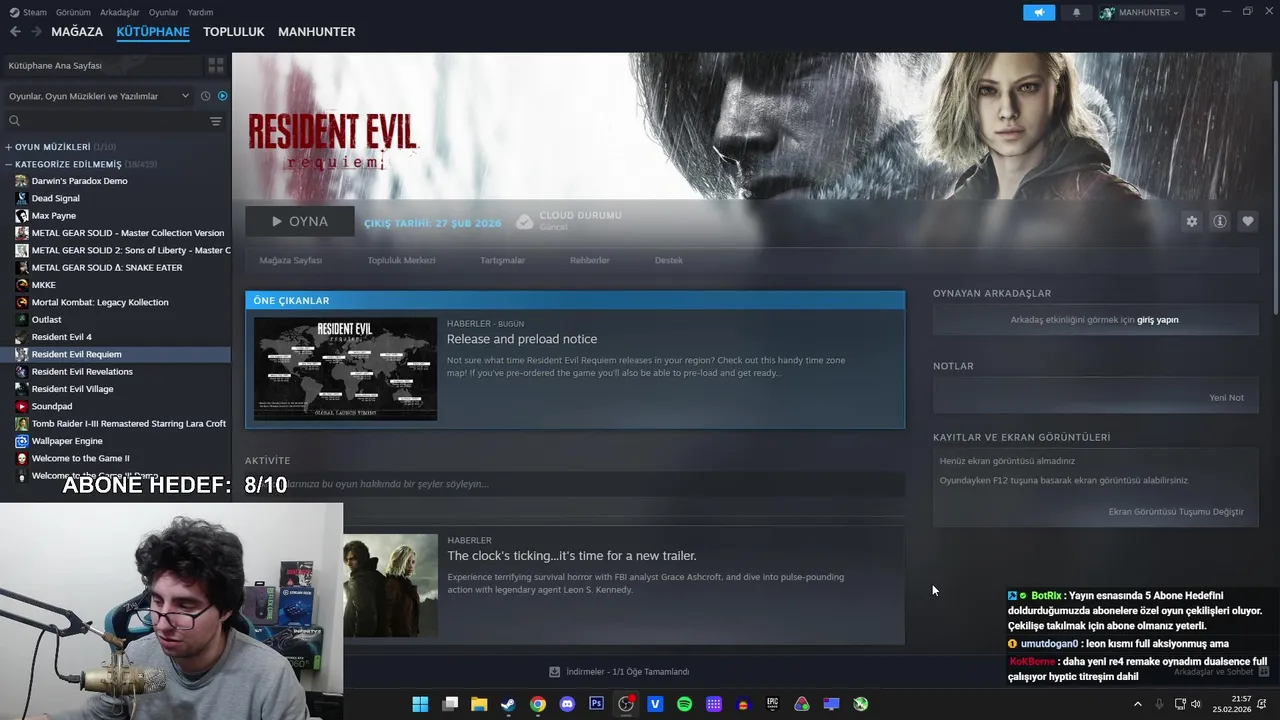Open the Yardım menu
Image resolution: width=1280 pixels, height=720 pixels.
[x=200, y=12]
